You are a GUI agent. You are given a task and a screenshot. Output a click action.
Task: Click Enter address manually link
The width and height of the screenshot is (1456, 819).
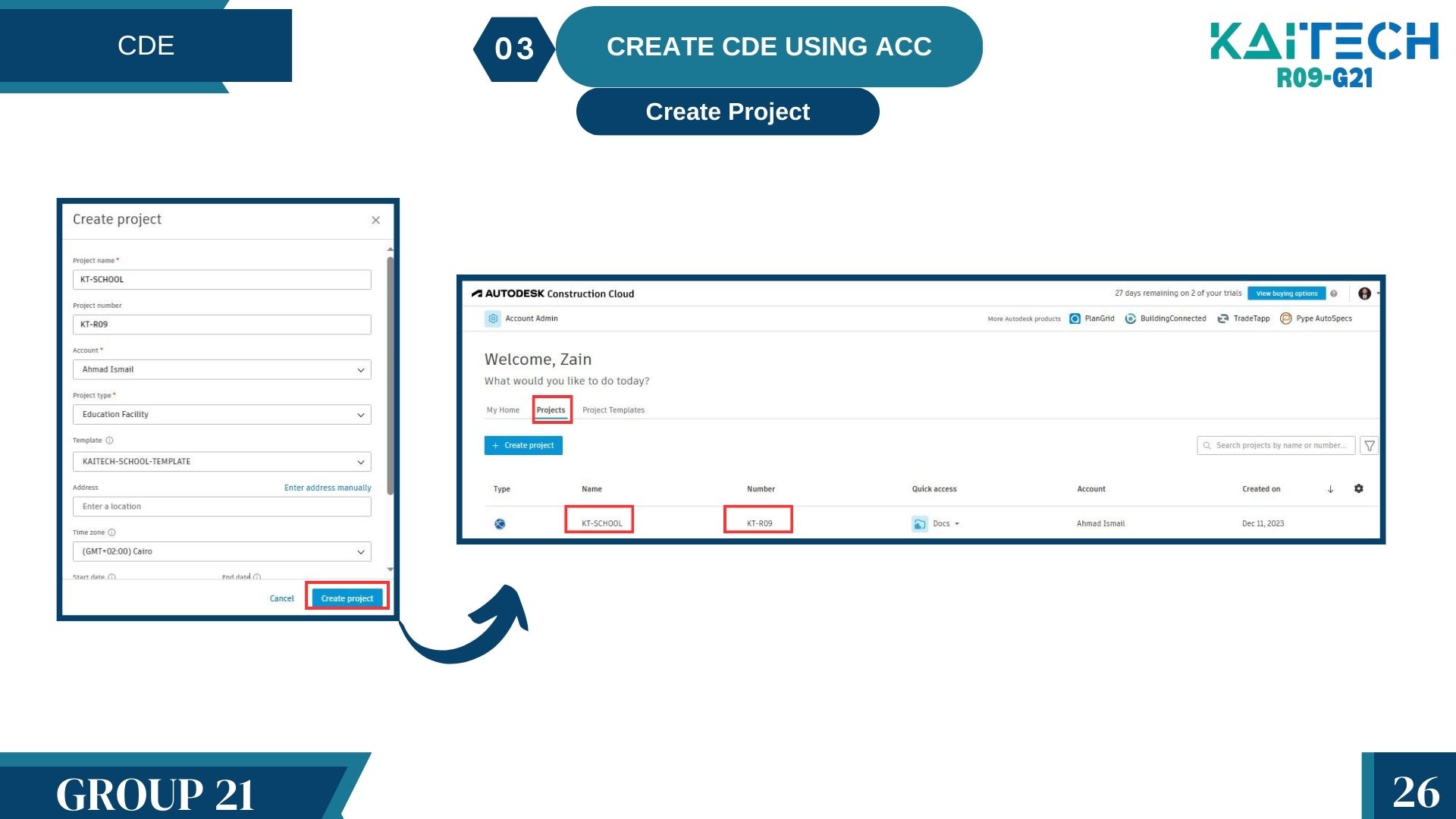[328, 488]
